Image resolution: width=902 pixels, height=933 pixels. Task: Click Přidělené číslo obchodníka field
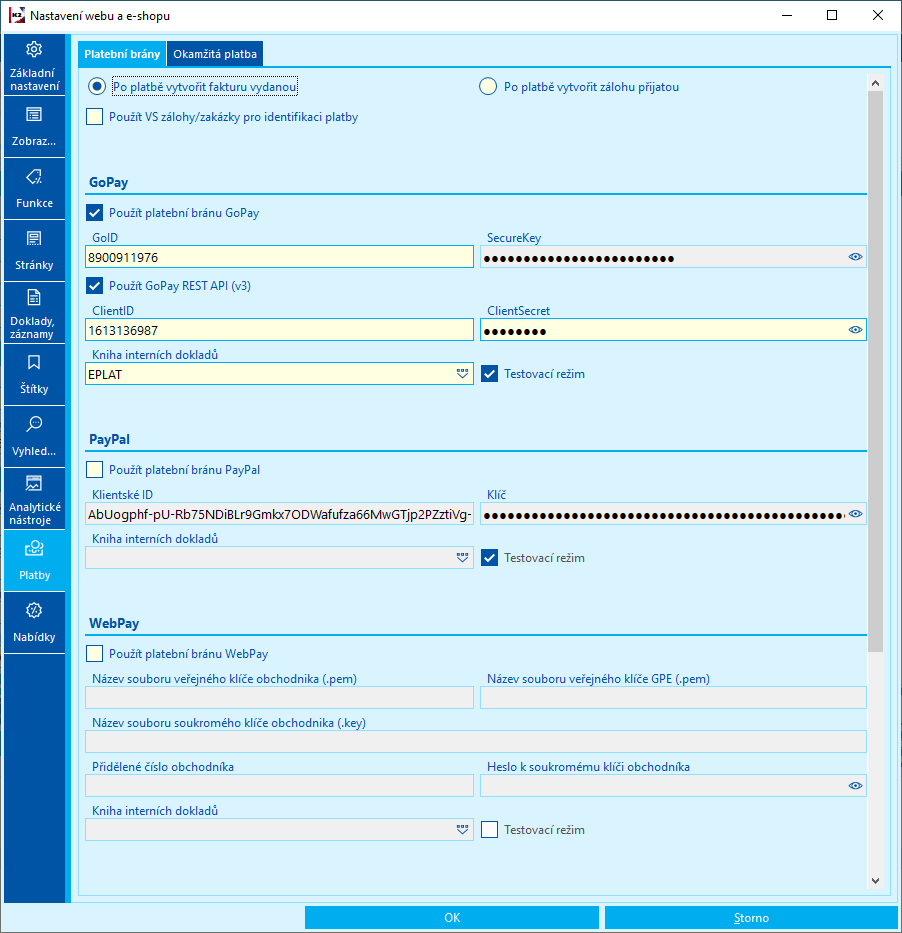[x=279, y=785]
